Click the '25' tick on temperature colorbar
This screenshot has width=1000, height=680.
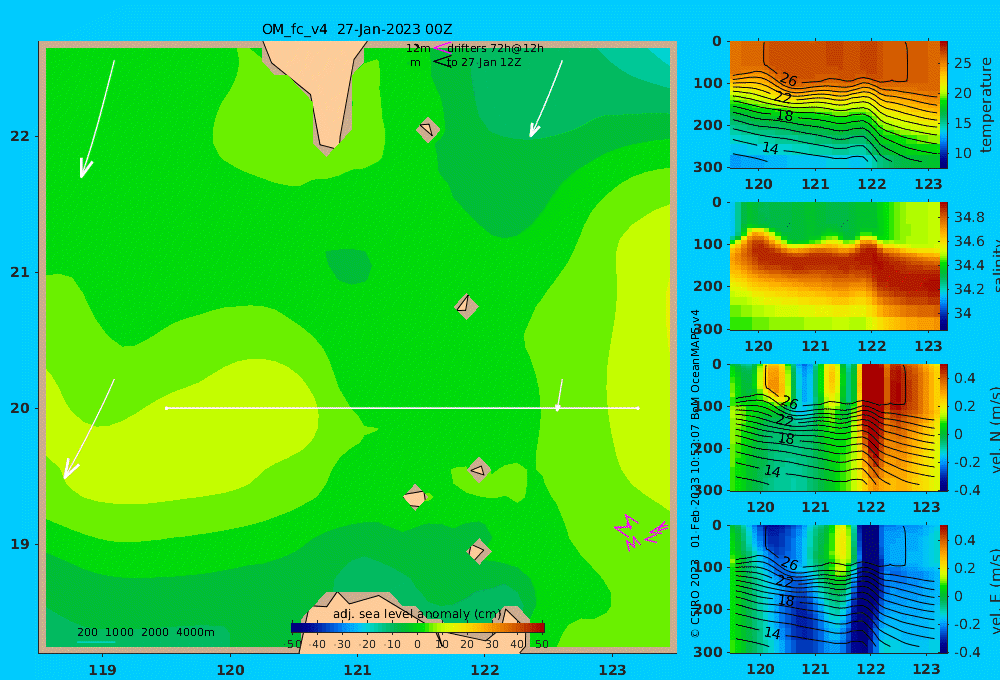(x=962, y=63)
